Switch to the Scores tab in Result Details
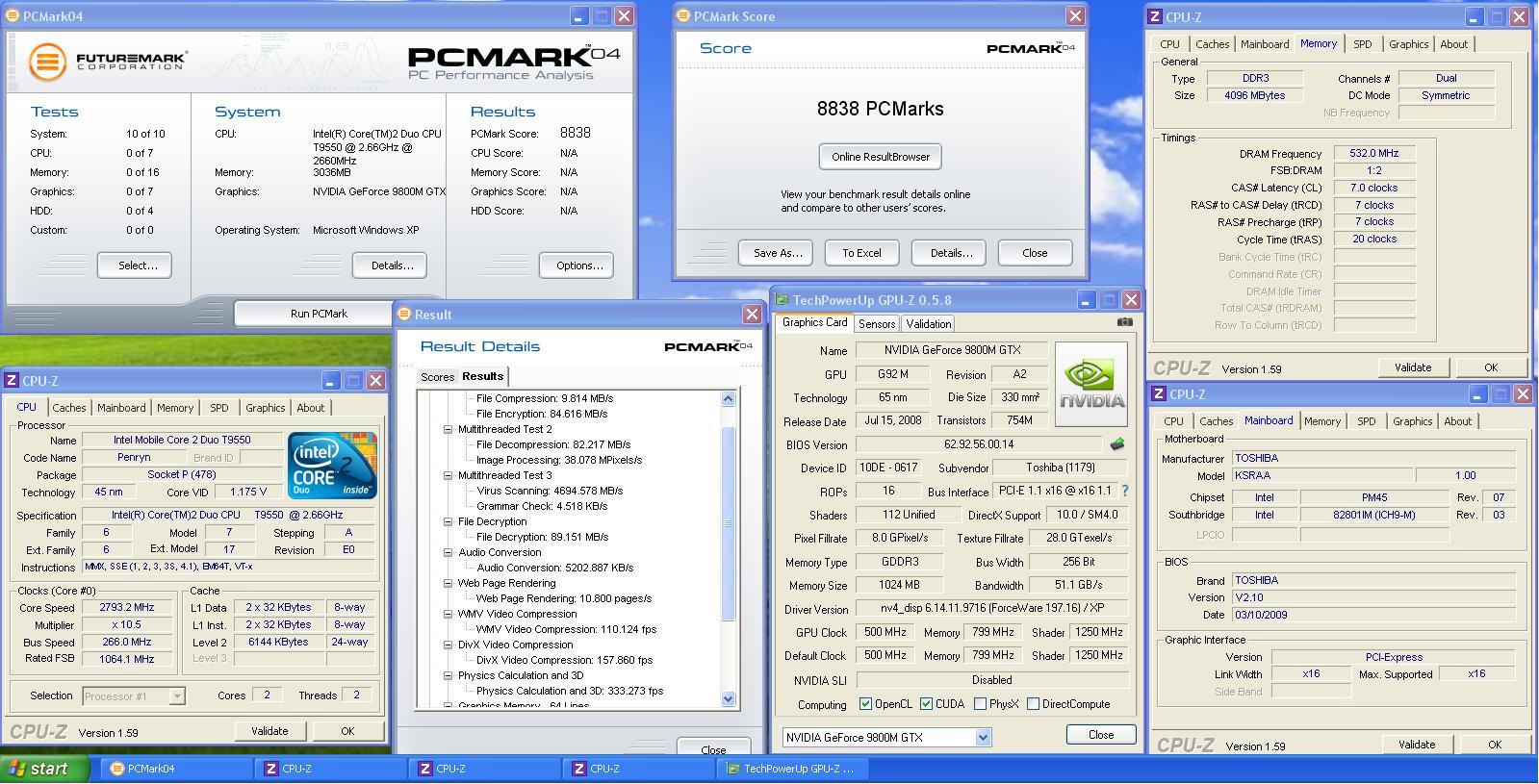 pyautogui.click(x=437, y=377)
